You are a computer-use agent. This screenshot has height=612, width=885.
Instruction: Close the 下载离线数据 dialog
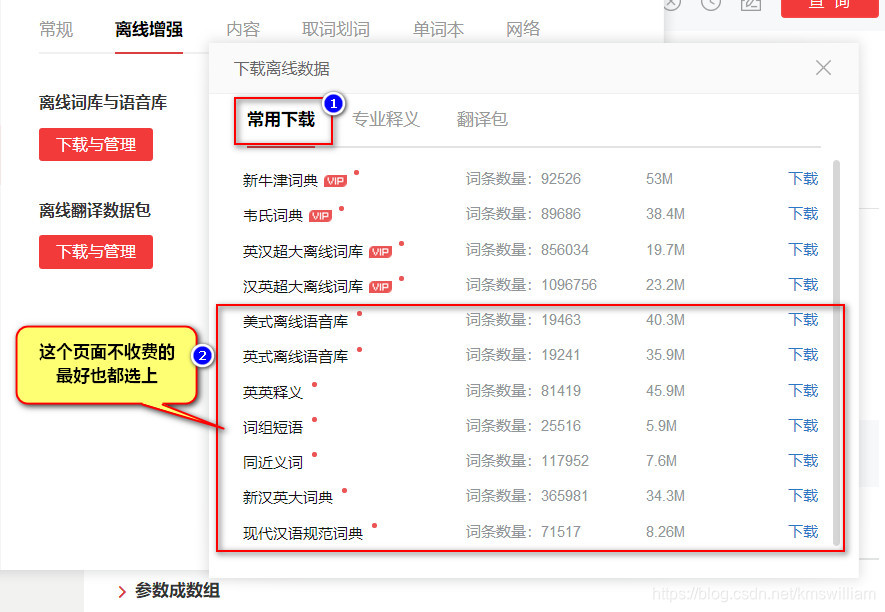[x=823, y=68]
